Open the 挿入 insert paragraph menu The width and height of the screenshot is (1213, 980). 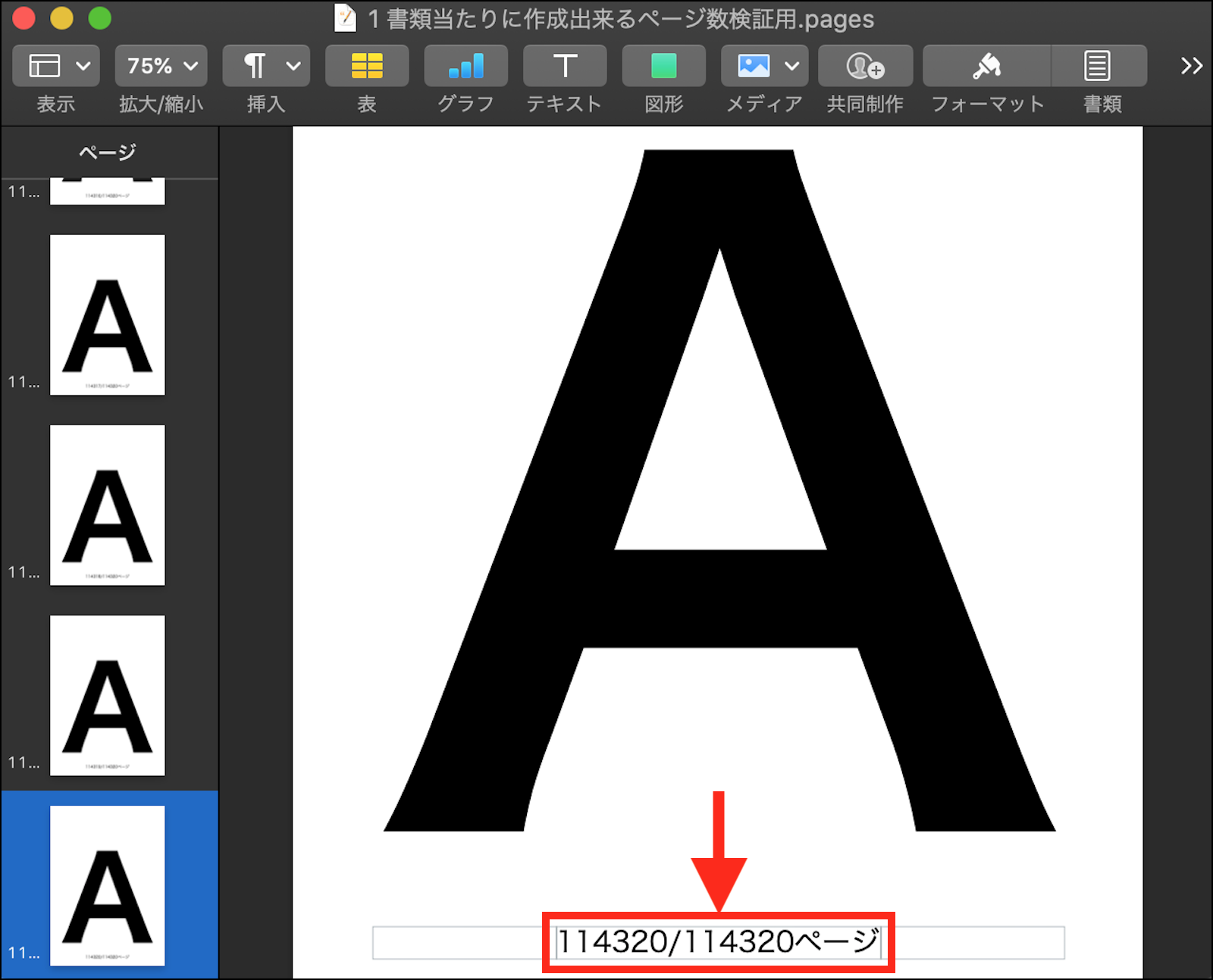click(266, 67)
